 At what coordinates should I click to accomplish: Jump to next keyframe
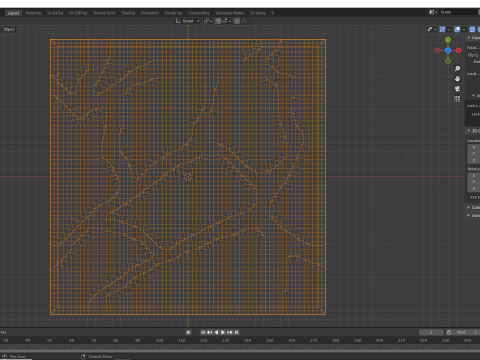tap(230, 332)
